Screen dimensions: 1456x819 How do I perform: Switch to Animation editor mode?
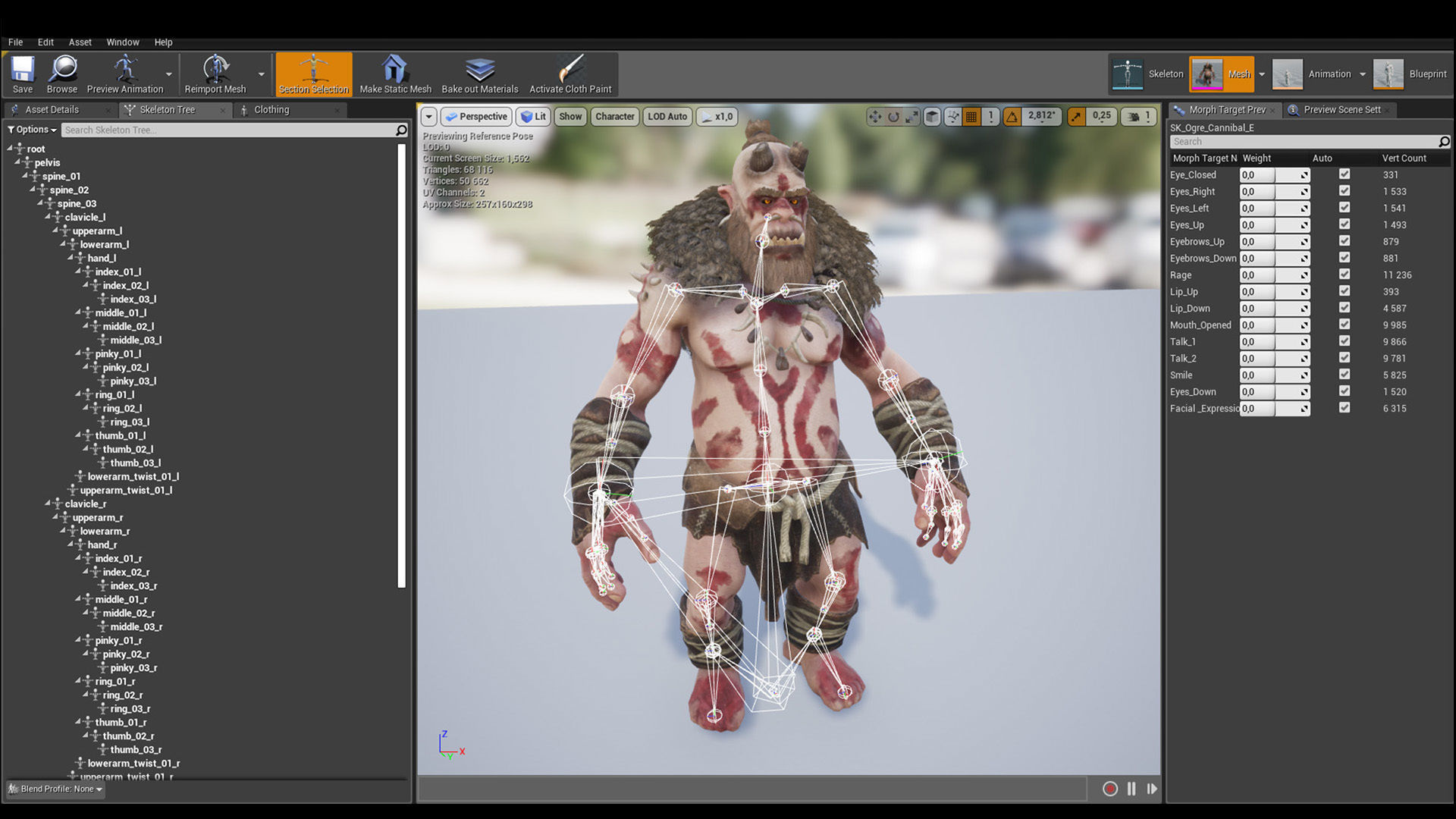click(x=1313, y=74)
